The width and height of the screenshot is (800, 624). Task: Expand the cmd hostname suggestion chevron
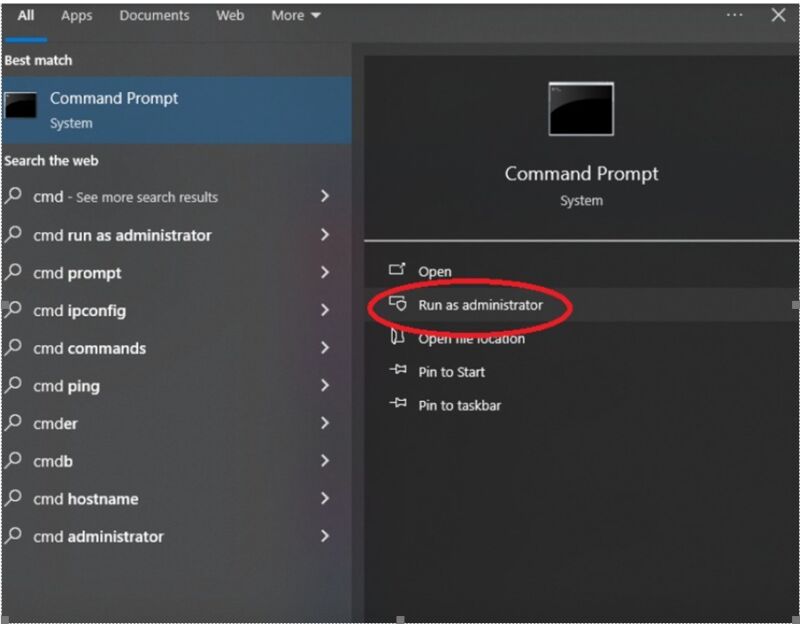click(325, 498)
